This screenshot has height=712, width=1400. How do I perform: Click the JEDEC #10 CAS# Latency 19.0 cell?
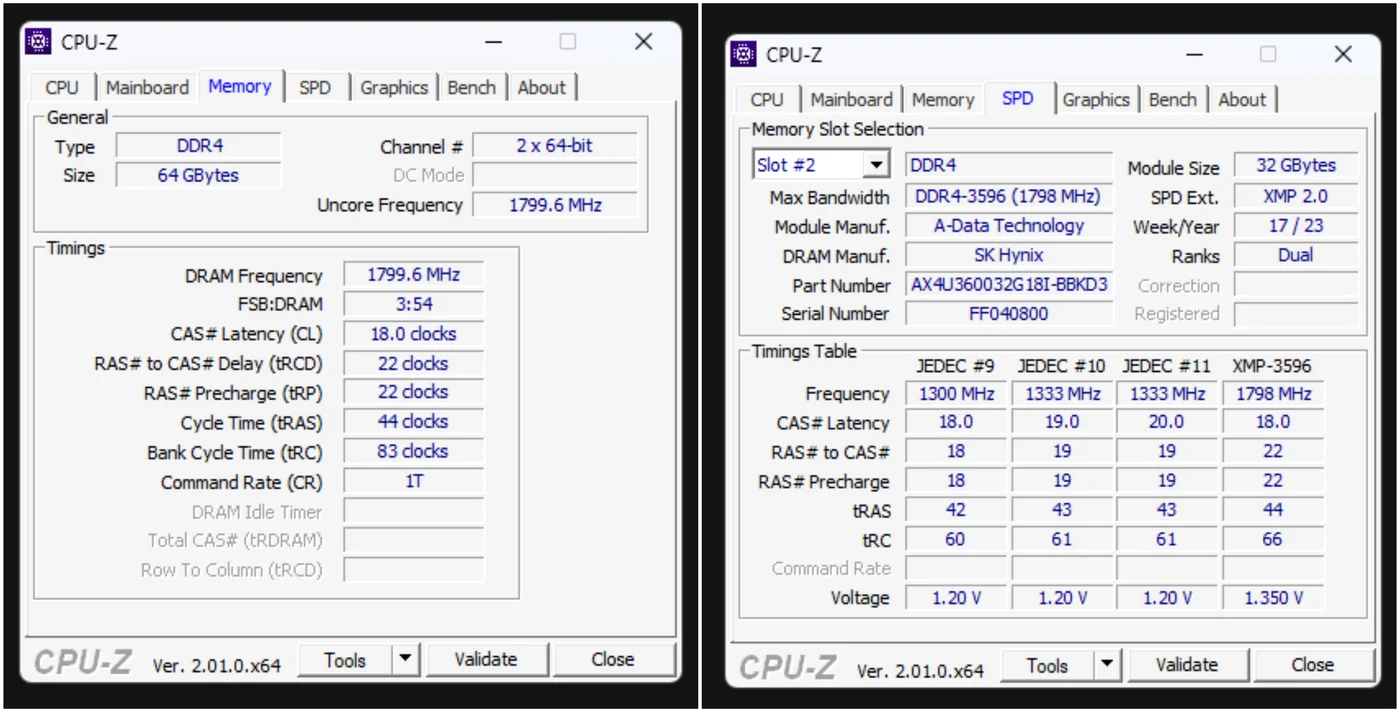[1062, 422]
